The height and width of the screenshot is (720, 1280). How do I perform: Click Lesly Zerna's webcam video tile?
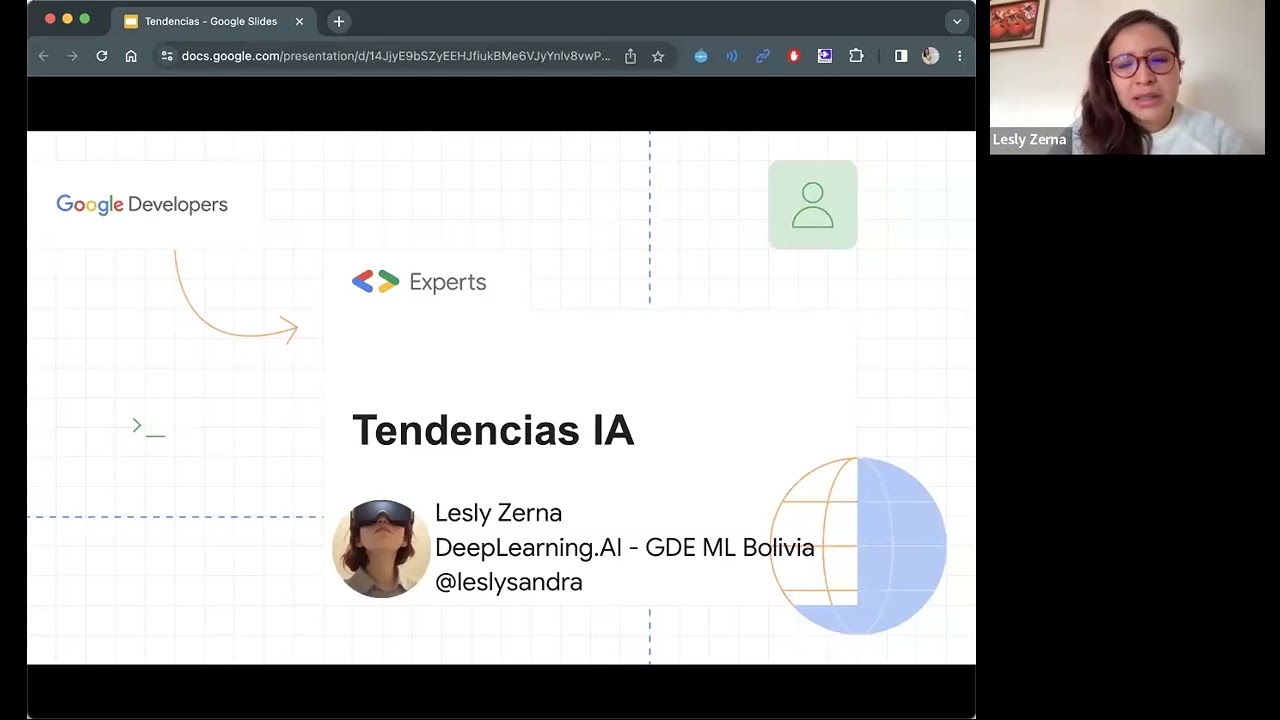(x=1127, y=77)
